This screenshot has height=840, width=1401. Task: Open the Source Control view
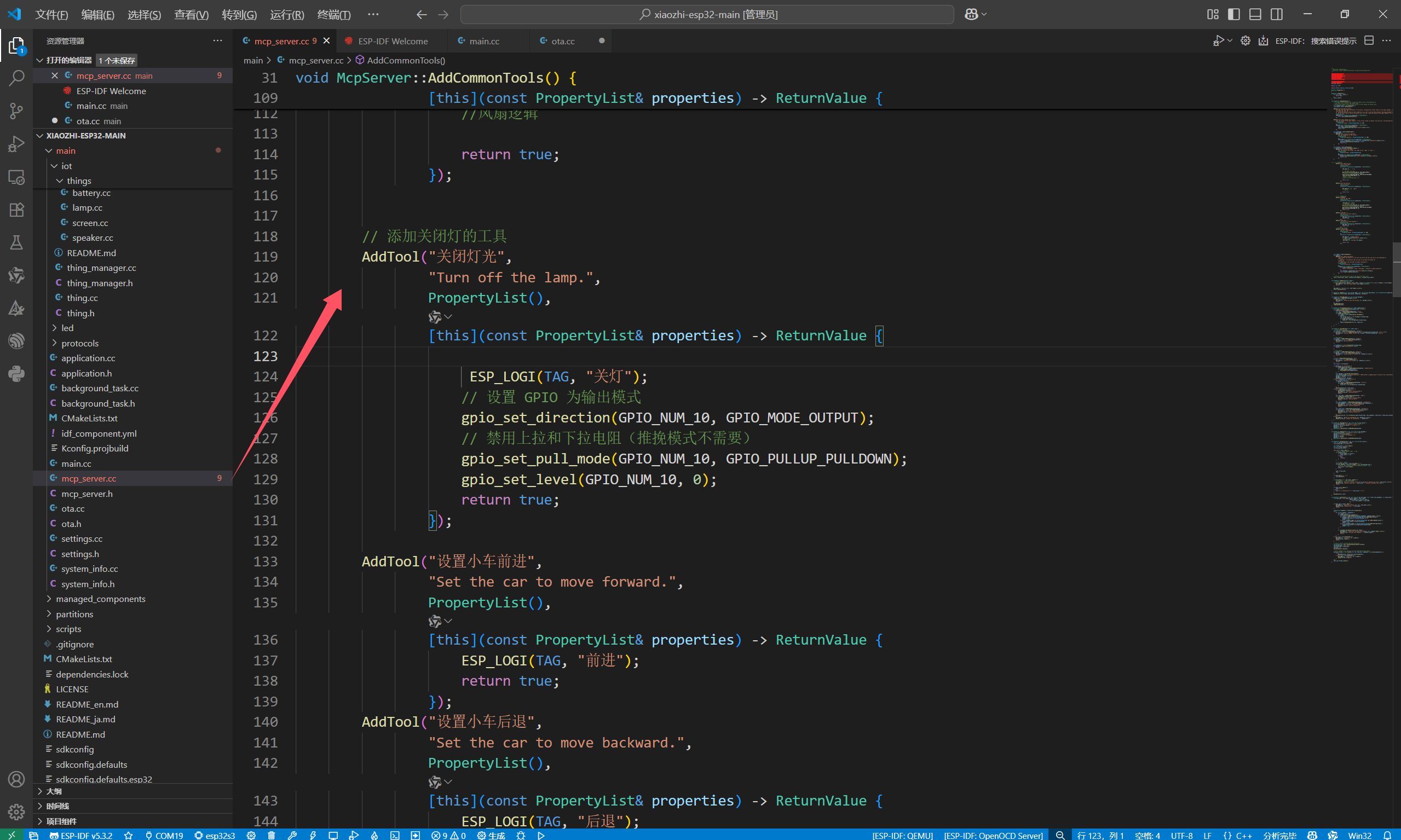click(16, 111)
